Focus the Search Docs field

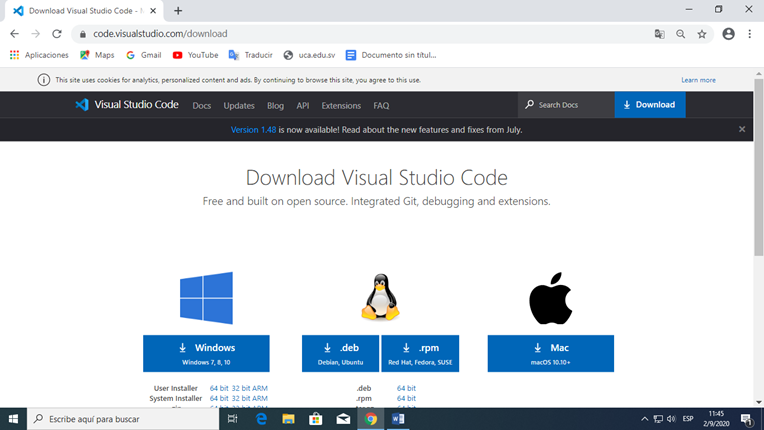click(x=566, y=105)
